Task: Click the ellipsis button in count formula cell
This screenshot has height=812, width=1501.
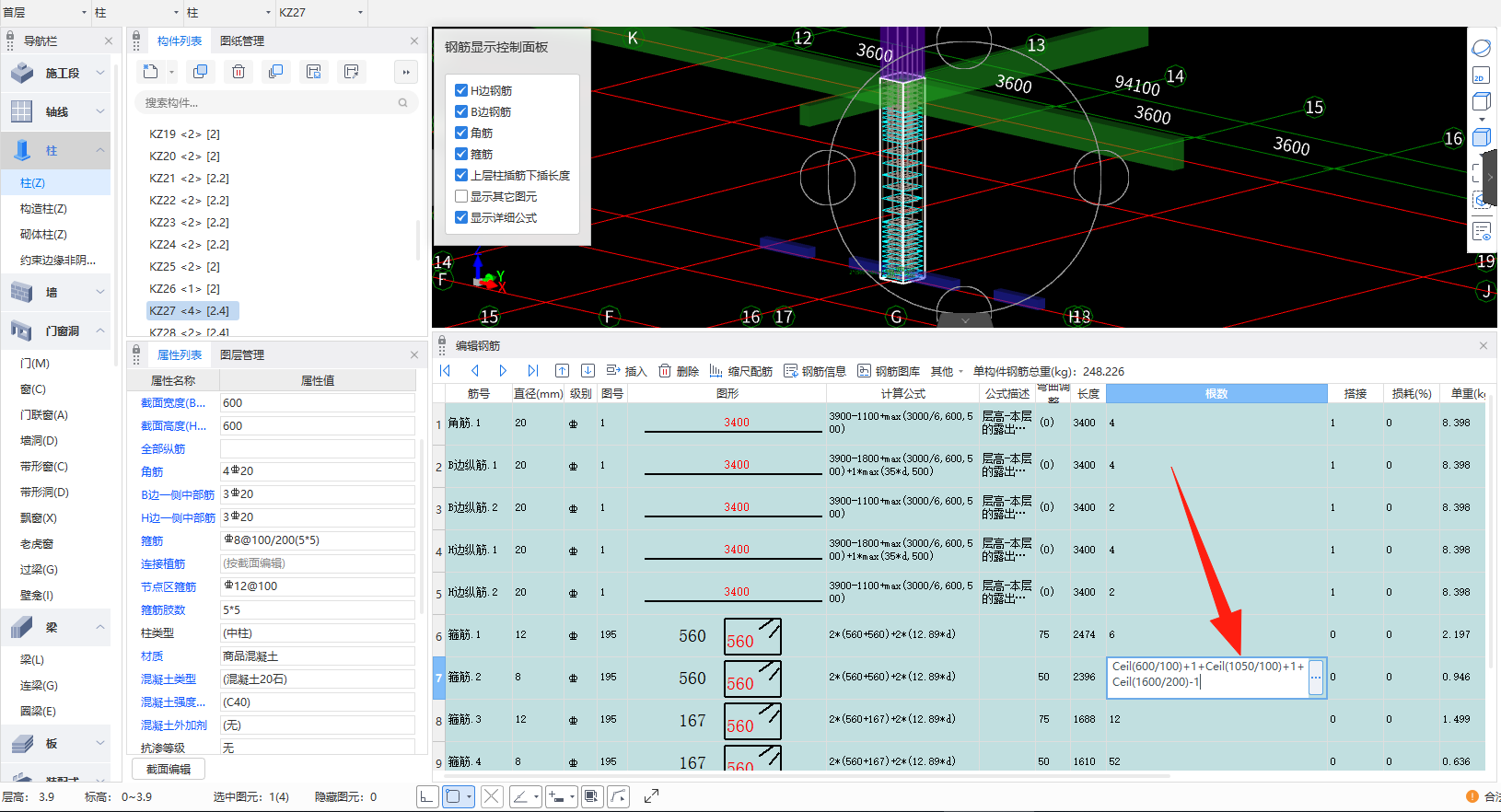Action: pyautogui.click(x=1316, y=678)
